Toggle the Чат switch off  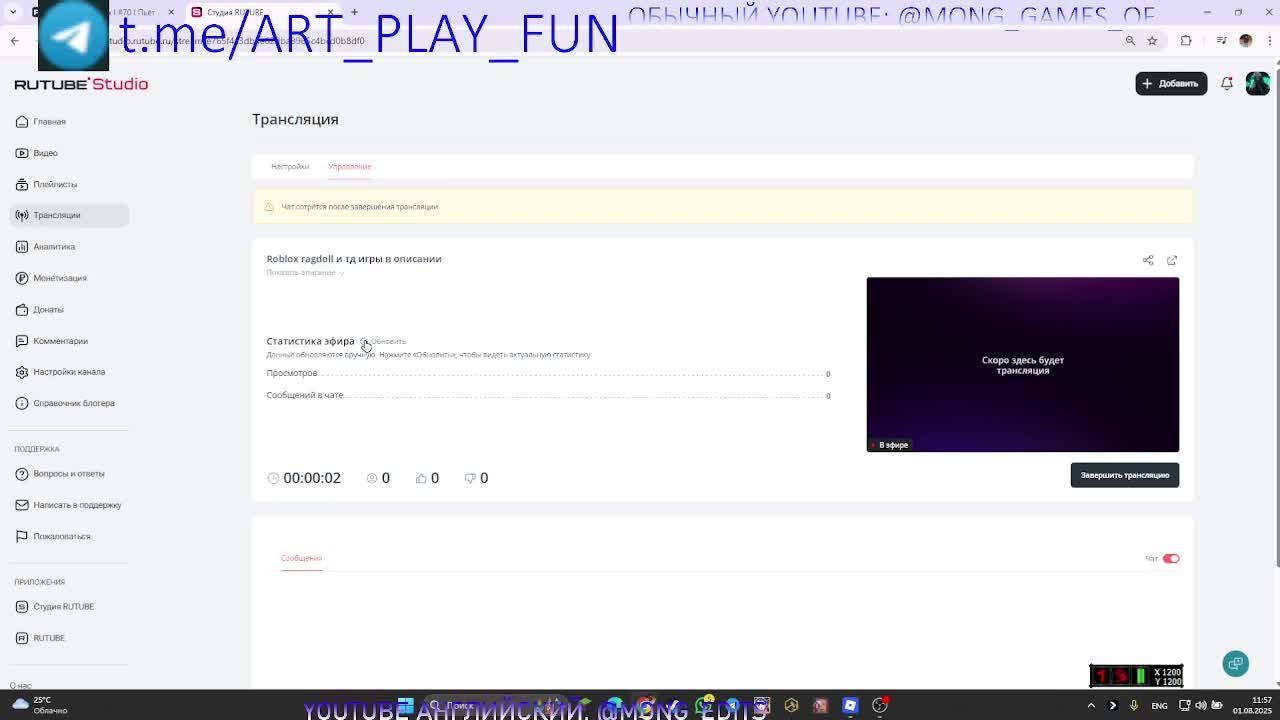1171,559
